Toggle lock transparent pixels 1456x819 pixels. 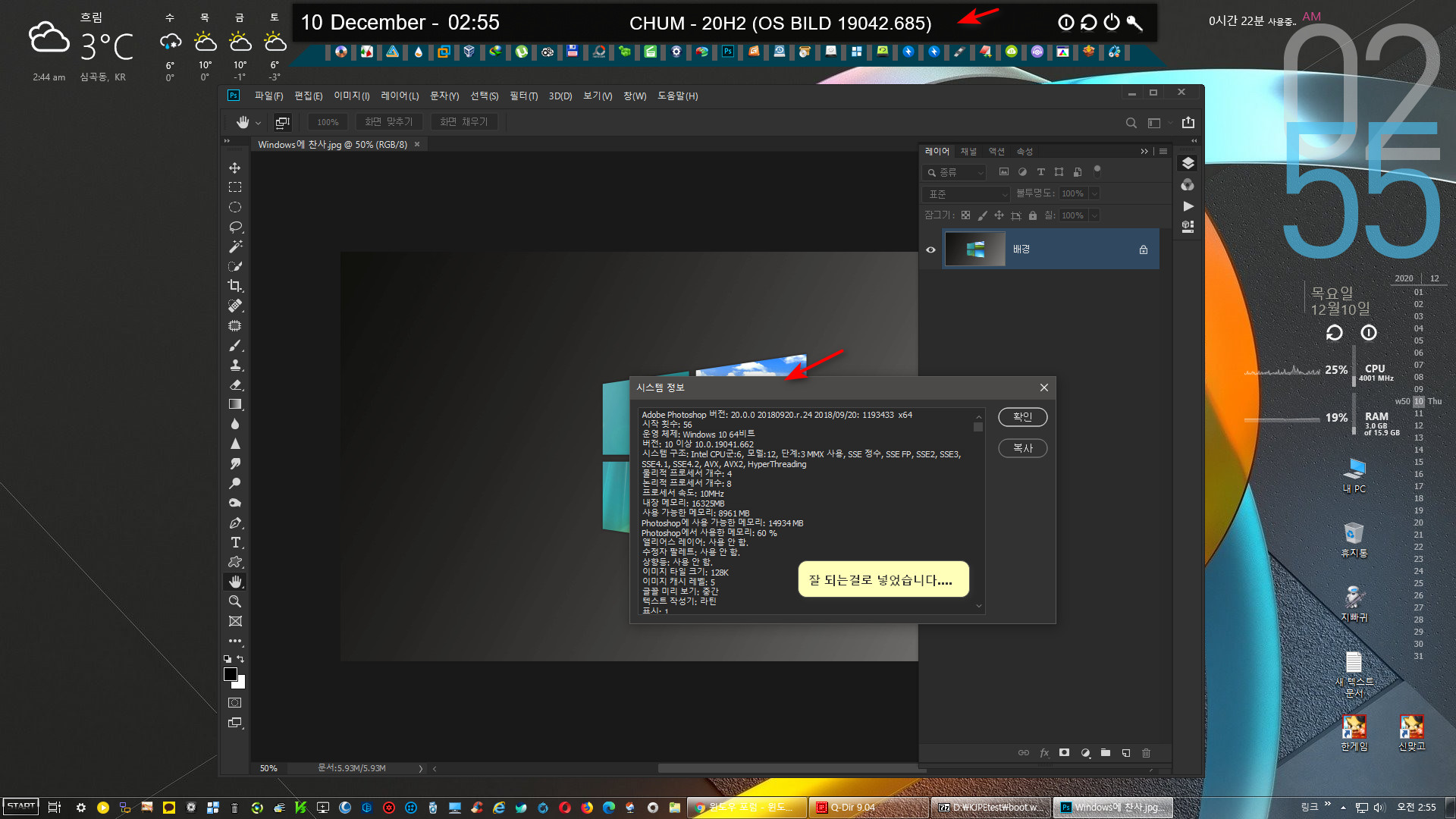click(965, 215)
